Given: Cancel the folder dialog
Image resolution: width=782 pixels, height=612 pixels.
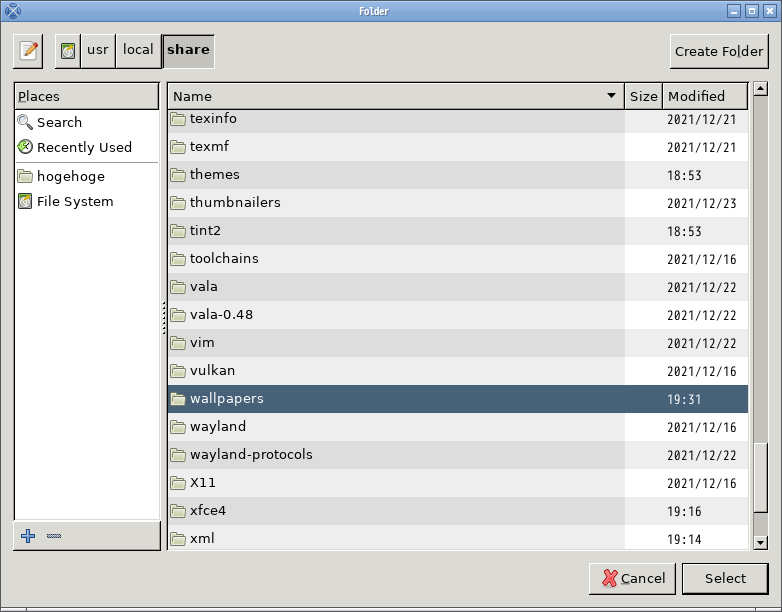Looking at the screenshot, I should [632, 579].
